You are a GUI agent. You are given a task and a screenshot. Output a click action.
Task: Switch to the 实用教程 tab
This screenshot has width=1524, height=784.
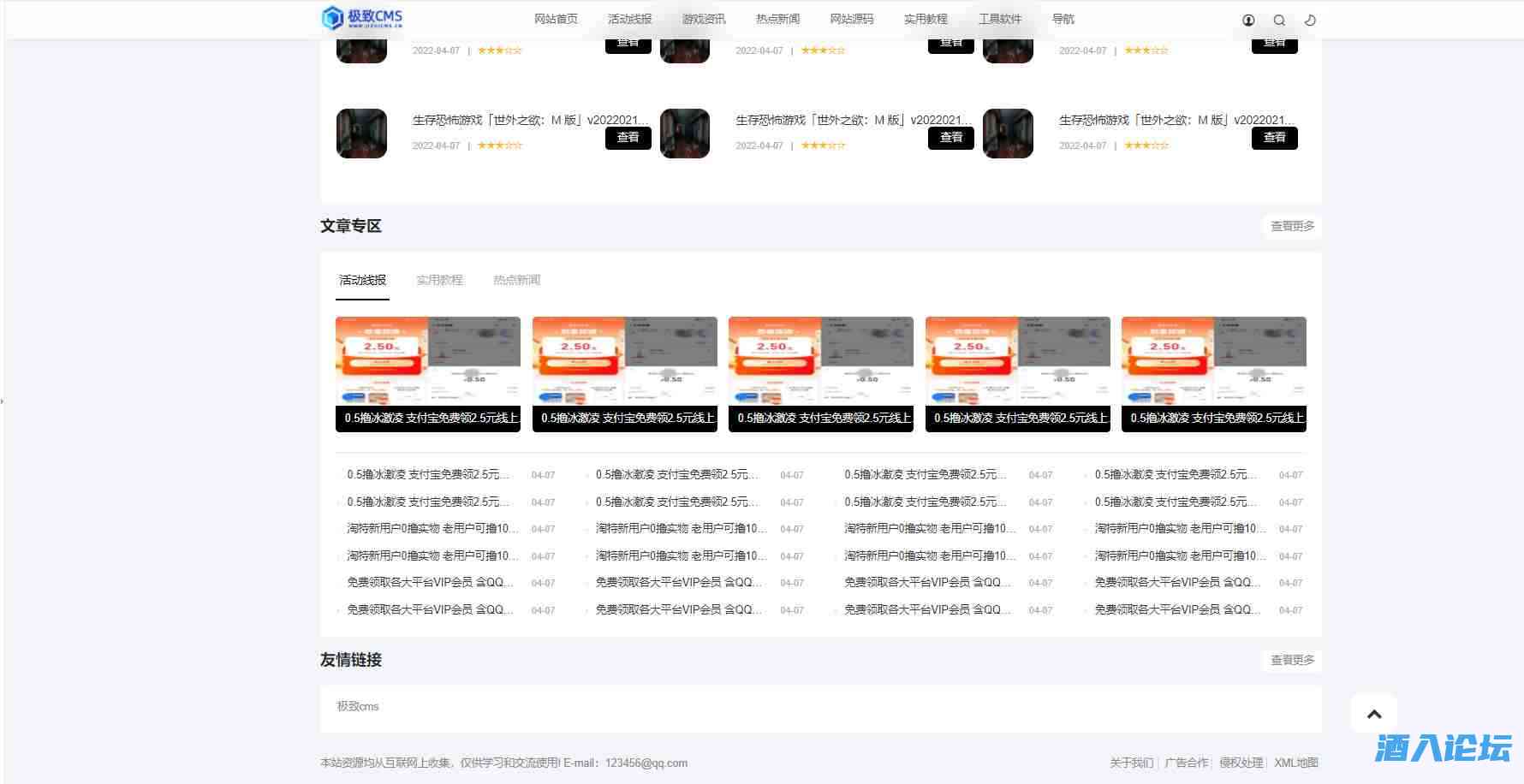point(439,280)
